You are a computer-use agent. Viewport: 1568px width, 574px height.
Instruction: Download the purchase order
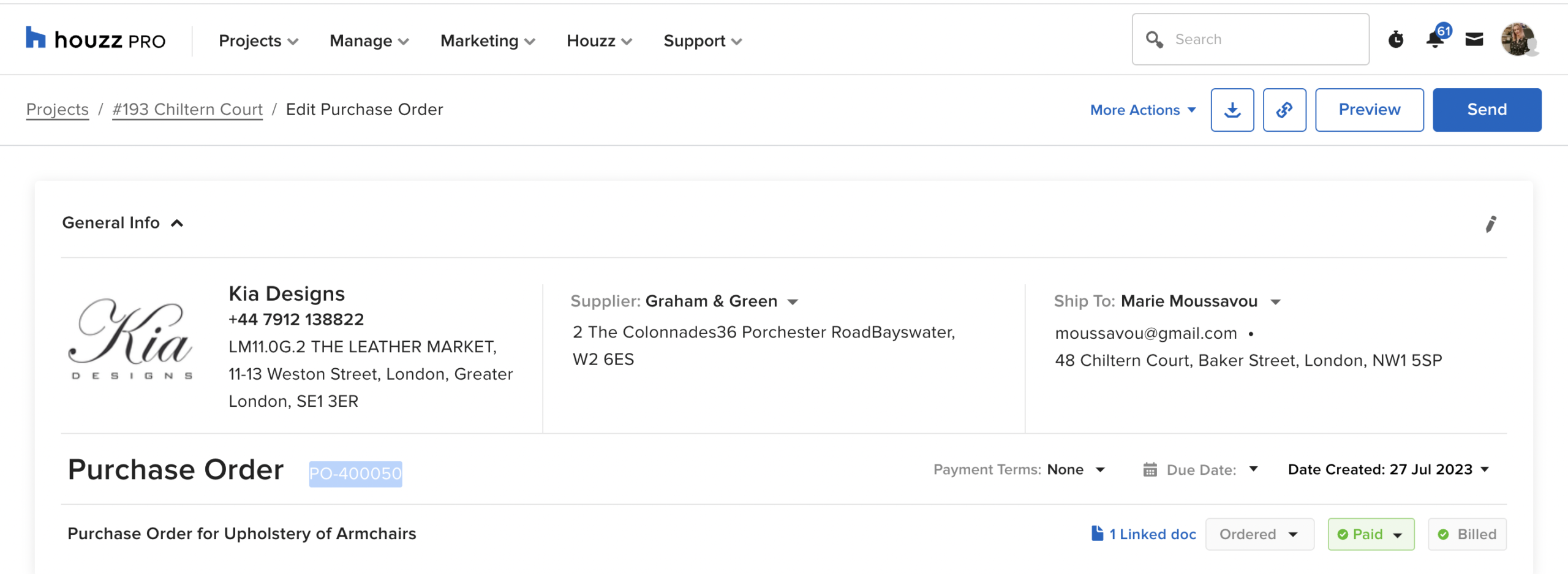pos(1232,110)
